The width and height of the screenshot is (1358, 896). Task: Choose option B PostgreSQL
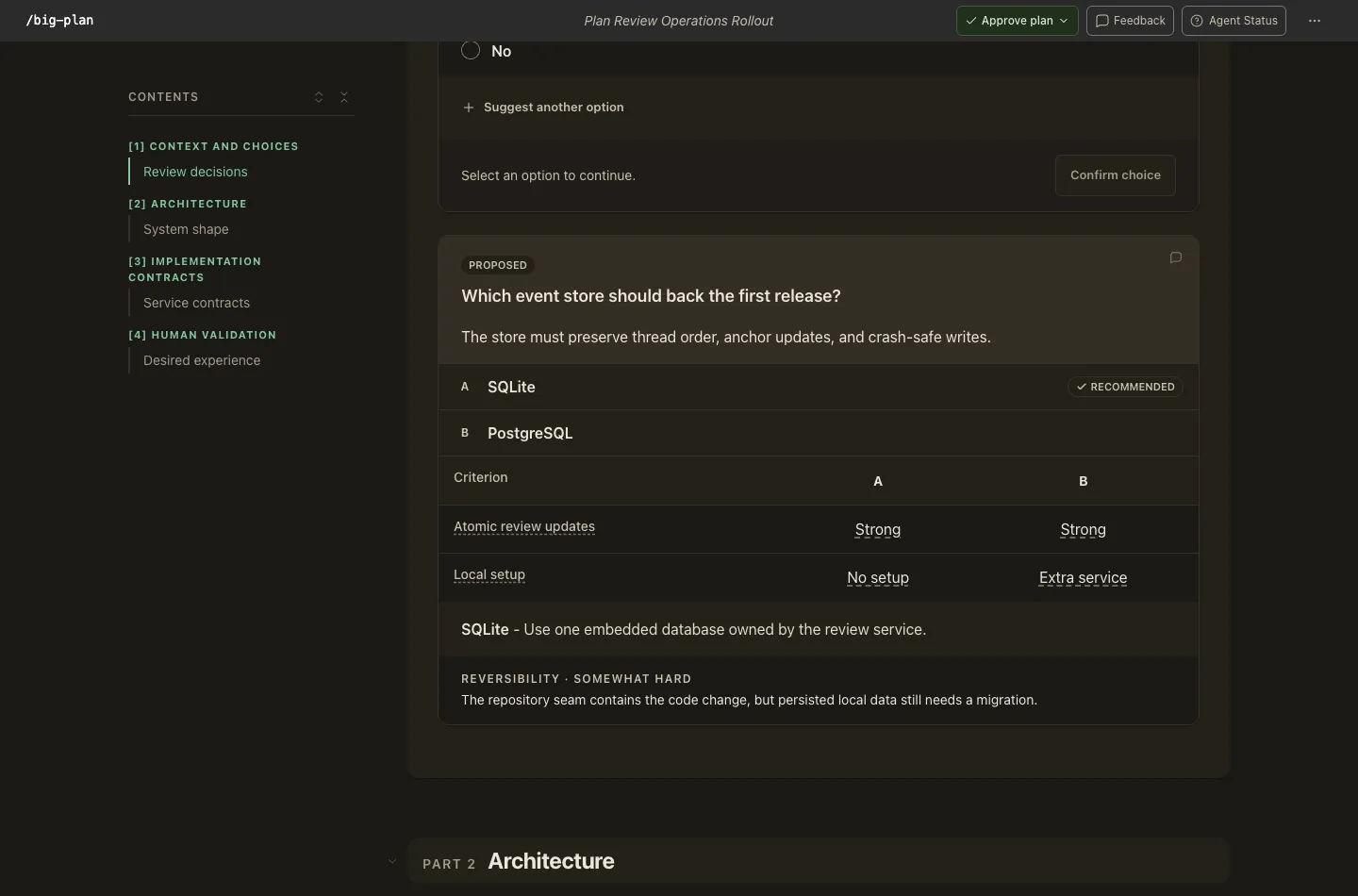tap(819, 433)
